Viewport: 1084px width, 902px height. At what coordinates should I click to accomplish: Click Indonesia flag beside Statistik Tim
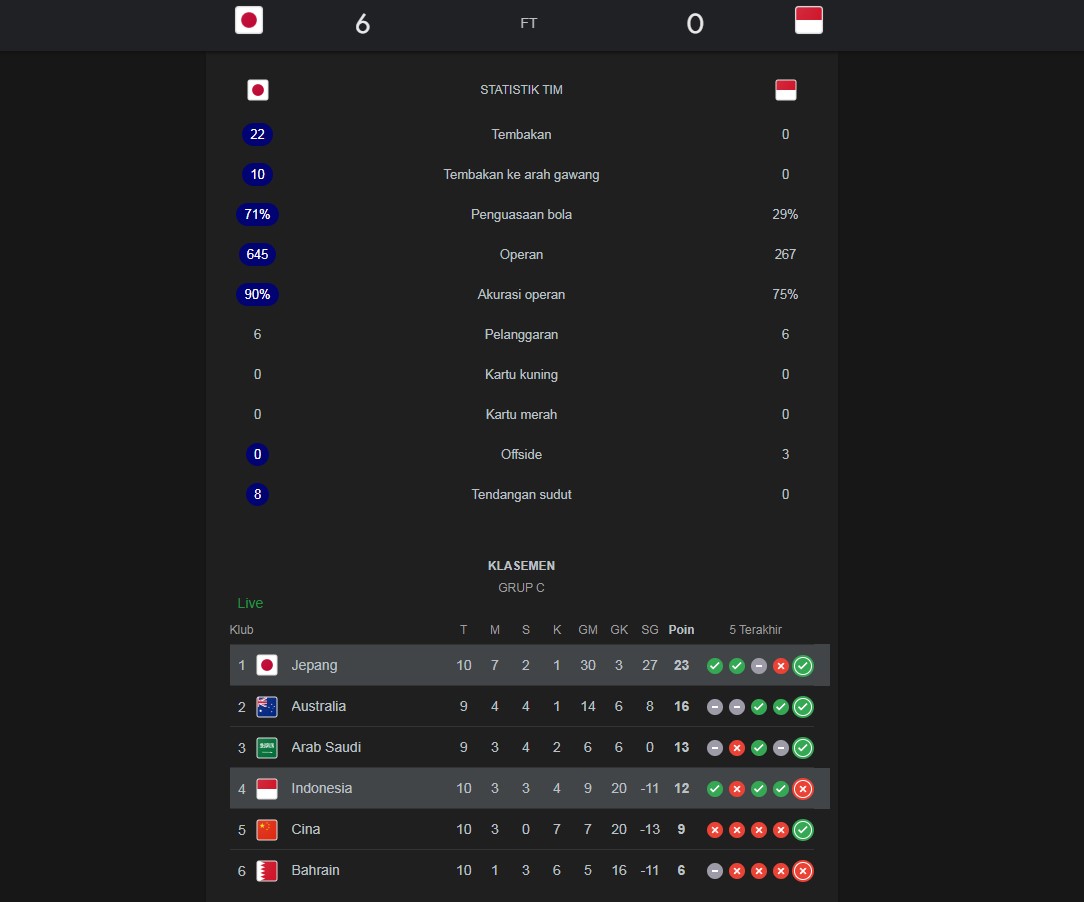click(785, 90)
